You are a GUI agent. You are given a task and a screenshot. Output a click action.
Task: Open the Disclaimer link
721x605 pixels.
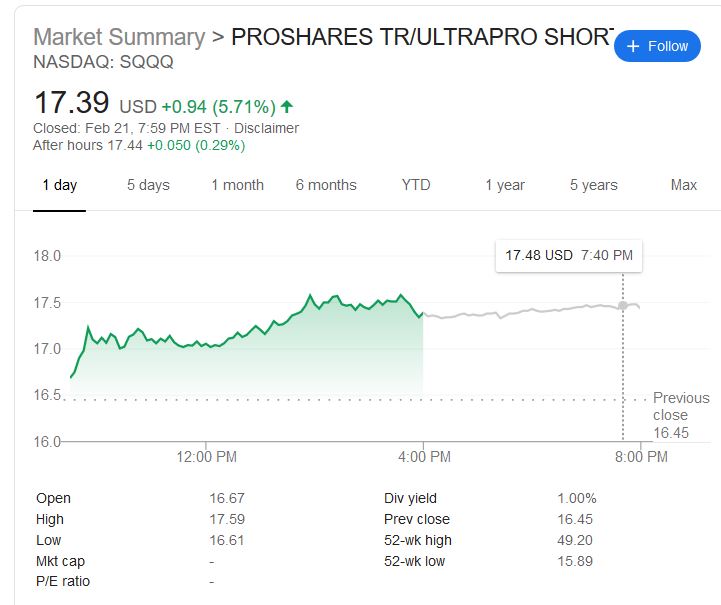click(267, 128)
